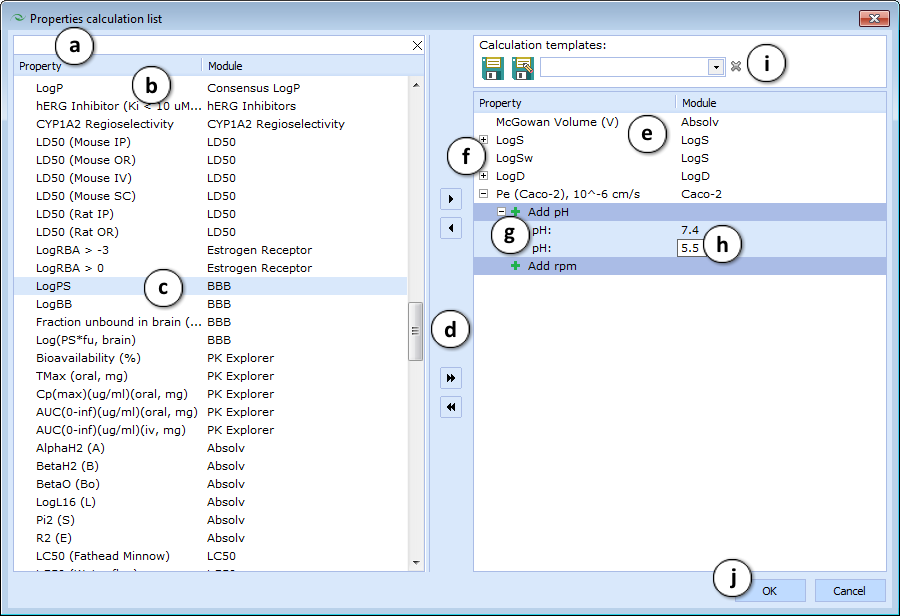900x616 pixels.
Task: Open the calculation templates dropdown
Action: (x=716, y=67)
